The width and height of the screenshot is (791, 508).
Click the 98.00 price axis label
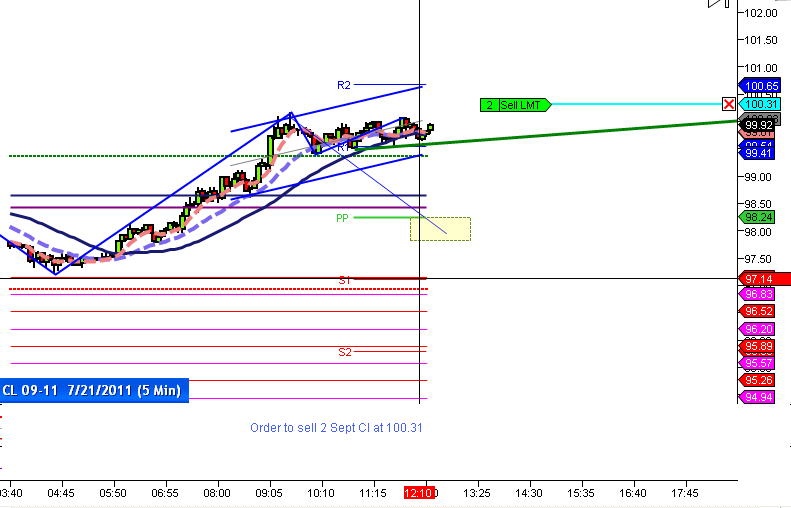tap(758, 232)
